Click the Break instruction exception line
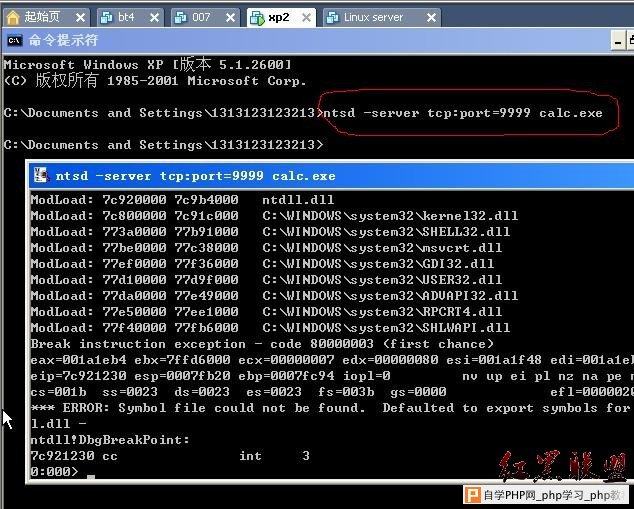This screenshot has height=509, width=634. [262, 344]
